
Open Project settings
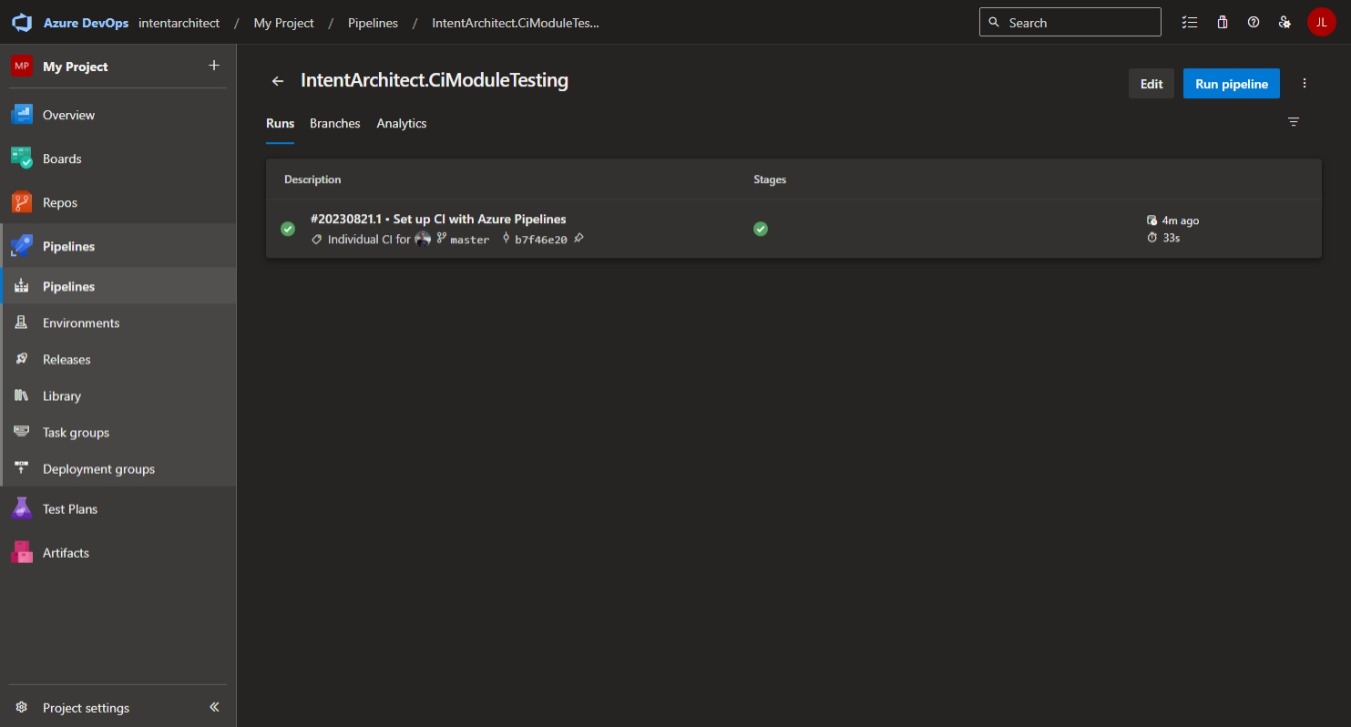(86, 708)
